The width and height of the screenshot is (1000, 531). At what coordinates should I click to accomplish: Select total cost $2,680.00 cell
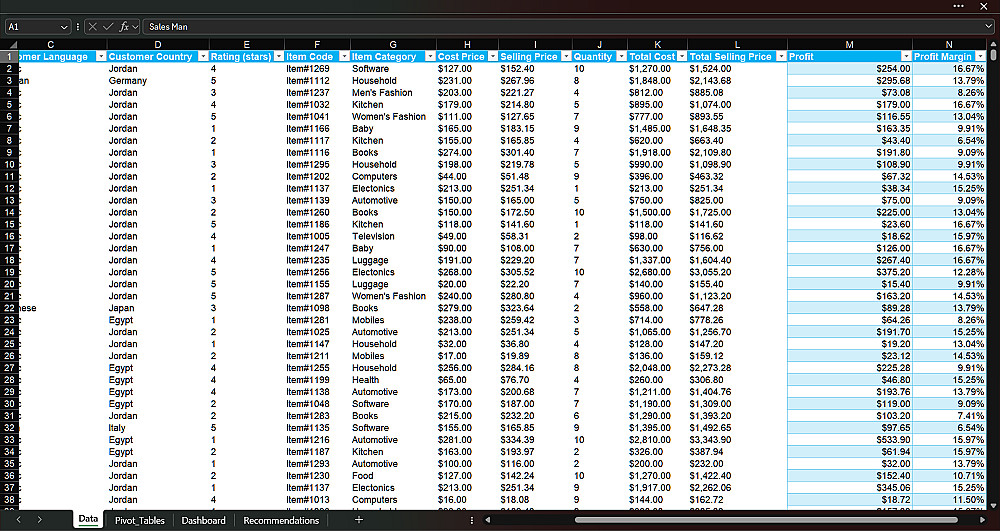(x=657, y=272)
